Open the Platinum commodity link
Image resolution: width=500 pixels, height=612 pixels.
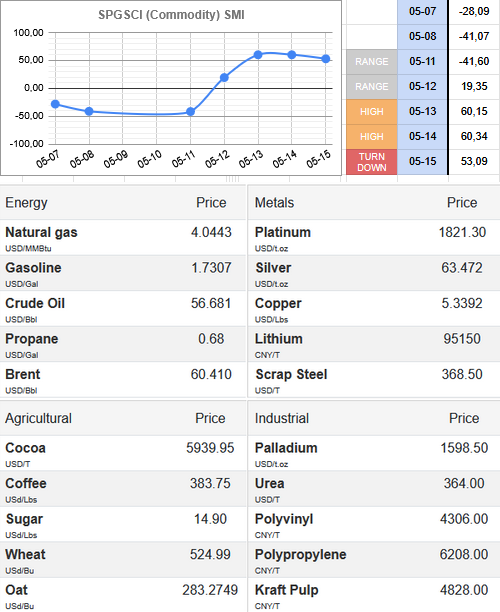coord(283,232)
